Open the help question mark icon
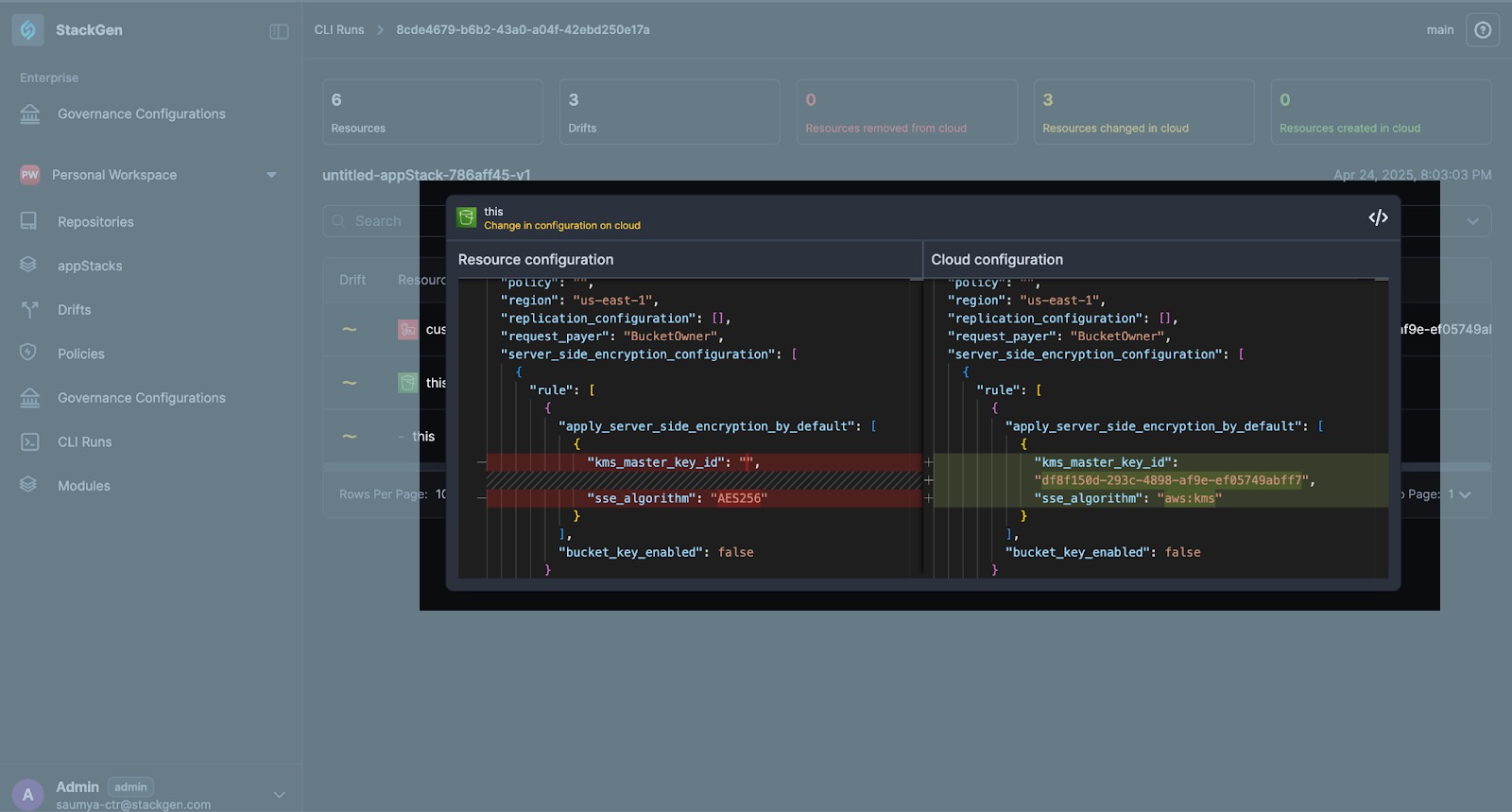This screenshot has width=1512, height=812. click(x=1483, y=30)
